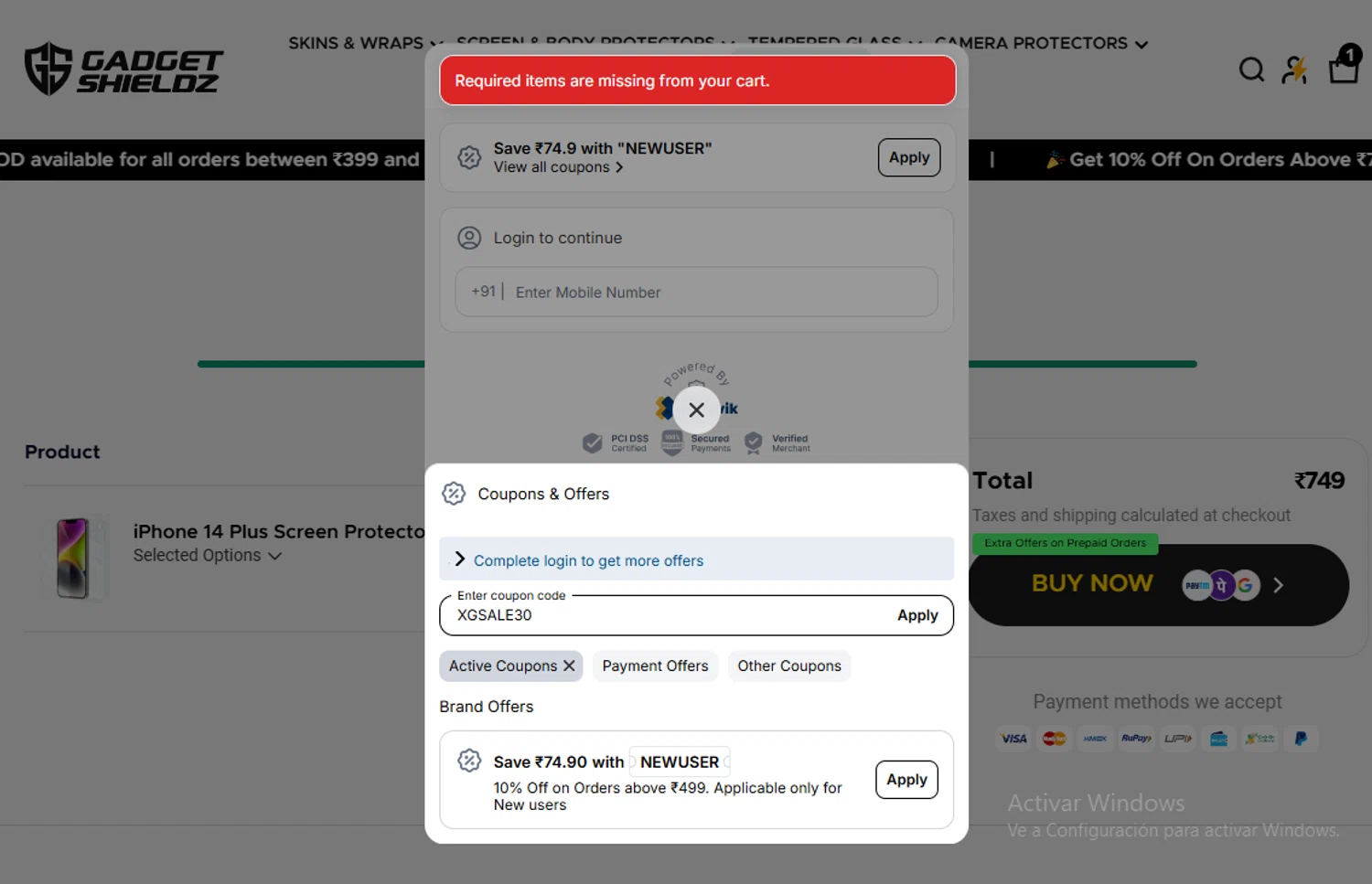Viewport: 1372px width, 884px height.
Task: Click the Mastercard payment logo
Action: (1054, 739)
